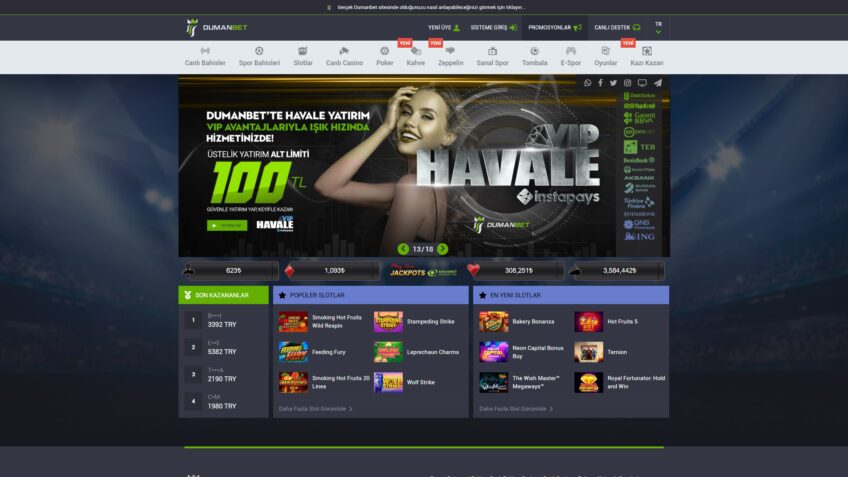The height and width of the screenshot is (477, 848).
Task: Expand the TR language dropdown
Action: point(658,27)
